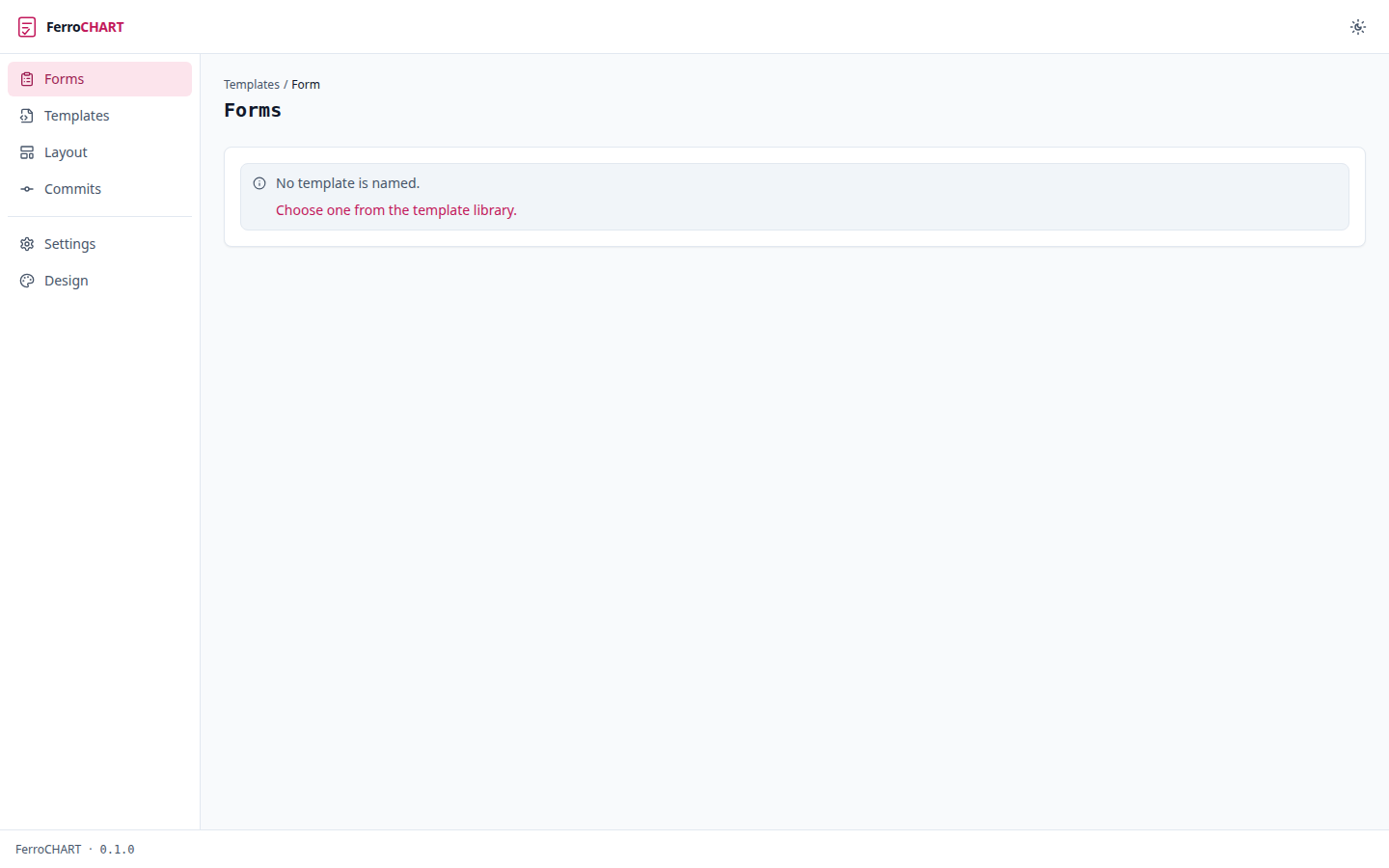Click the info icon in the alert
Image resolution: width=1389 pixels, height=868 pixels.
point(259,183)
